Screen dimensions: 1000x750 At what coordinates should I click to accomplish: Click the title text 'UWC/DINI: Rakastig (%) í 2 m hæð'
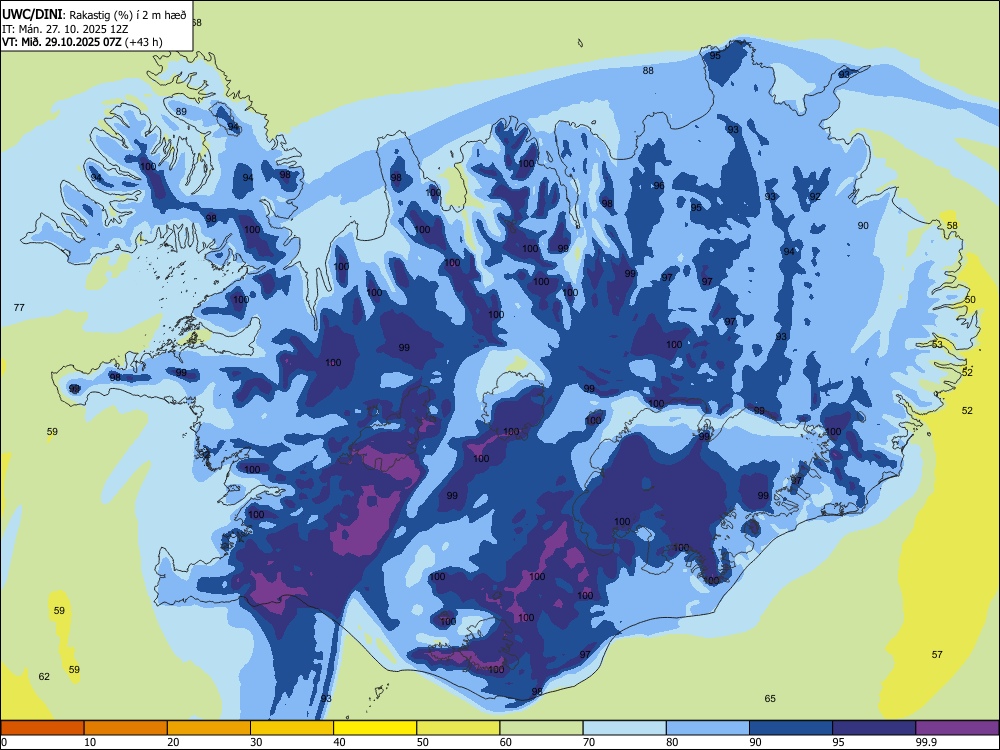pos(94,15)
